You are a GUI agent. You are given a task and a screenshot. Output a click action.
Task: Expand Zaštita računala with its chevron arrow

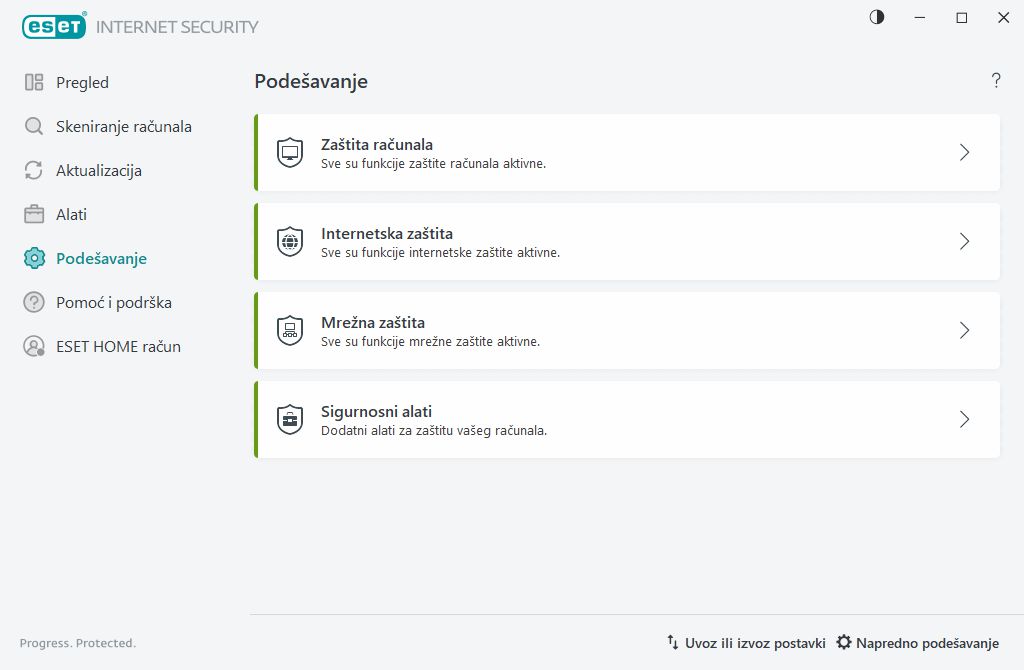pos(964,153)
